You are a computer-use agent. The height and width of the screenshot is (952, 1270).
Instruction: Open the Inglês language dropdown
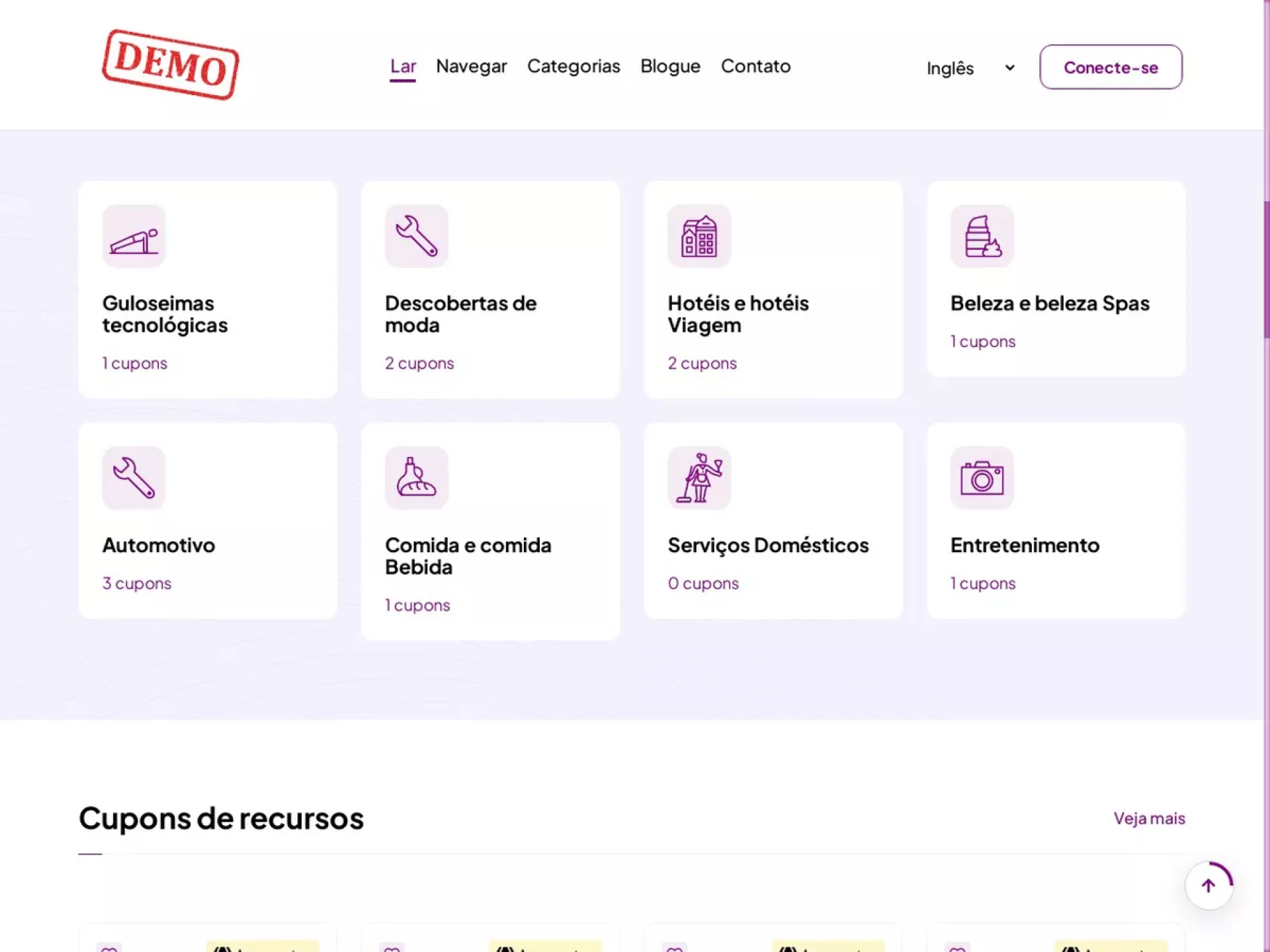(x=970, y=68)
